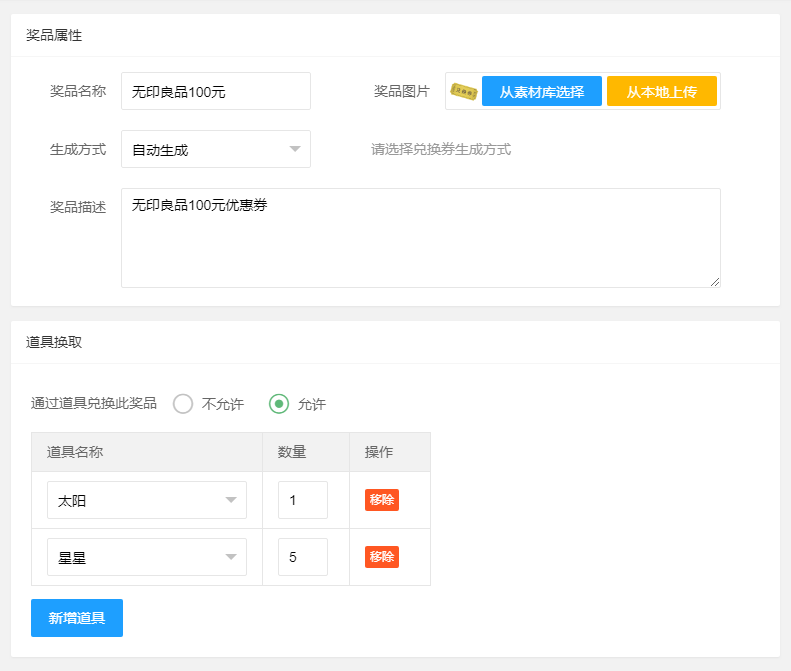Open the 太阳 item dropdown
Screen dimensions: 791x671
(x=147, y=500)
